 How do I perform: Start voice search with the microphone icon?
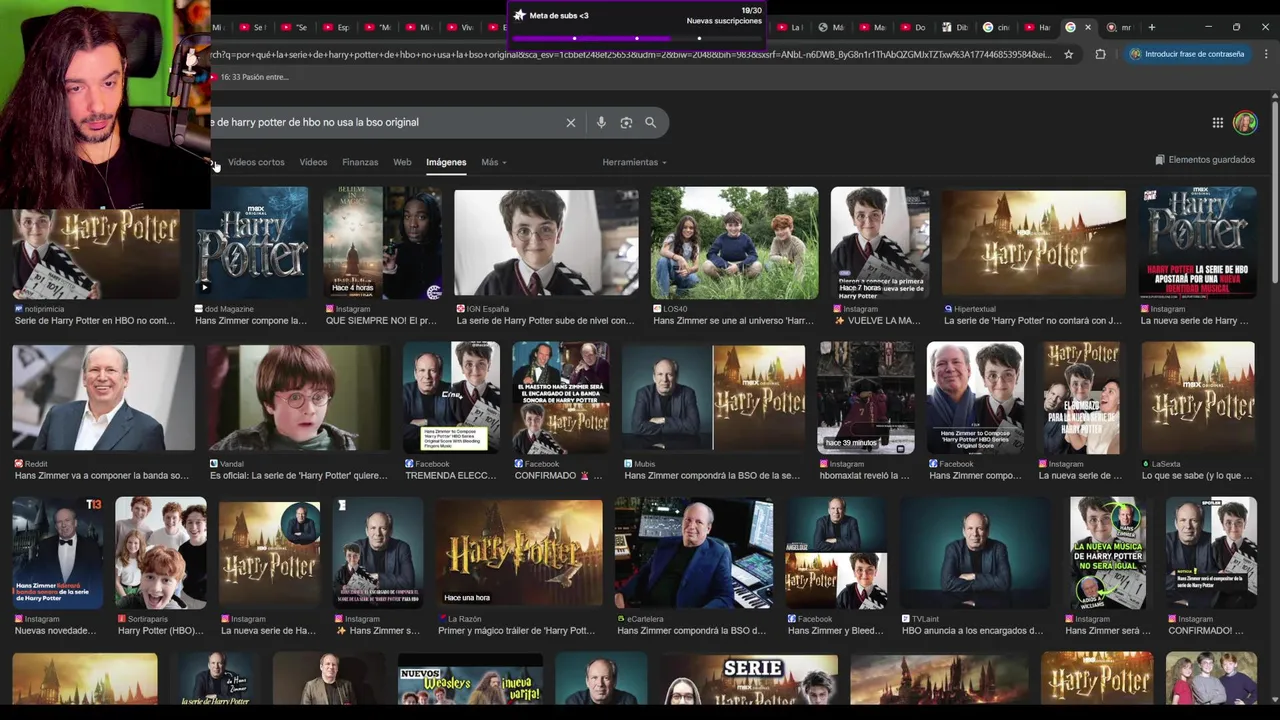601,122
